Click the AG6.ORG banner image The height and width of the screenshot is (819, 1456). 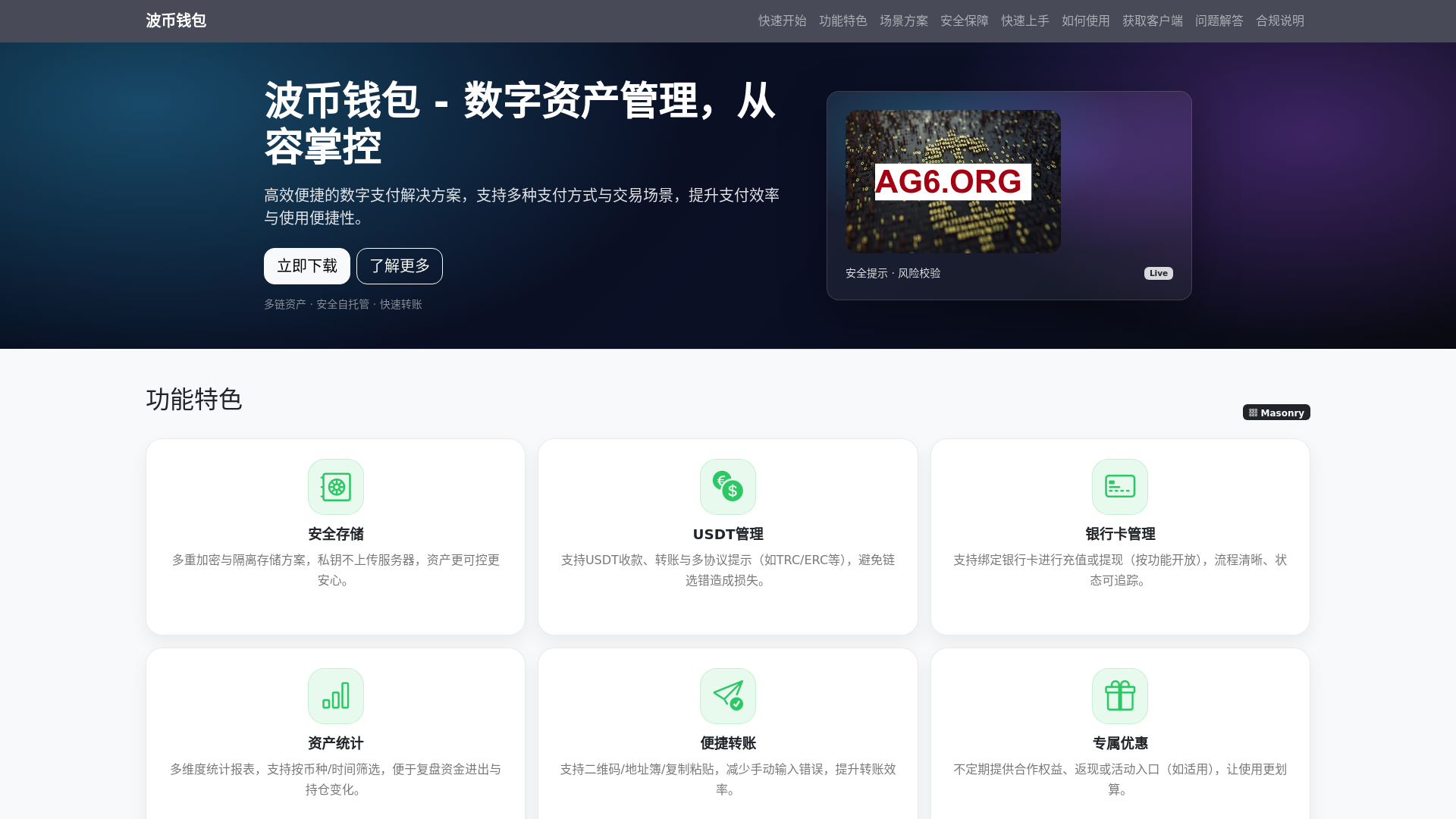(x=953, y=181)
